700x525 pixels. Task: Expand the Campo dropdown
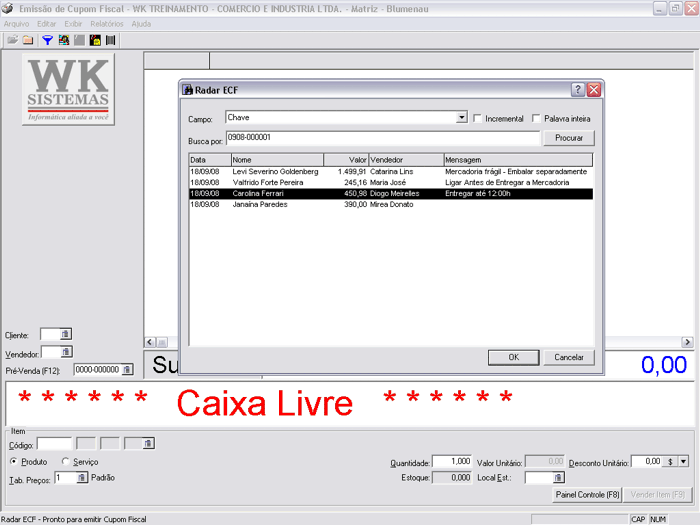(x=461, y=118)
